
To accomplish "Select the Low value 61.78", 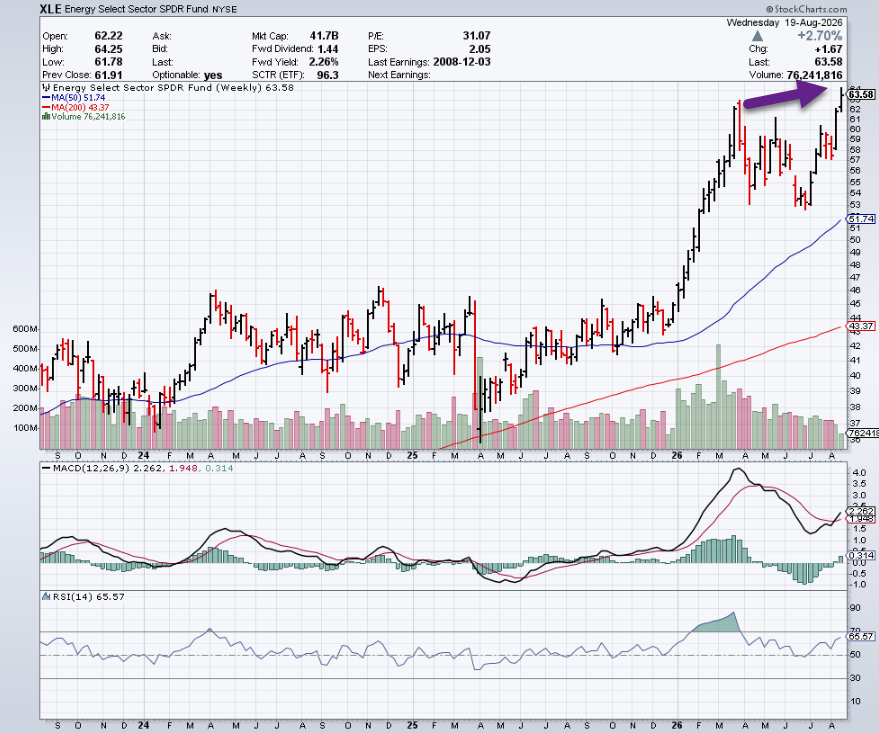I will click(108, 62).
